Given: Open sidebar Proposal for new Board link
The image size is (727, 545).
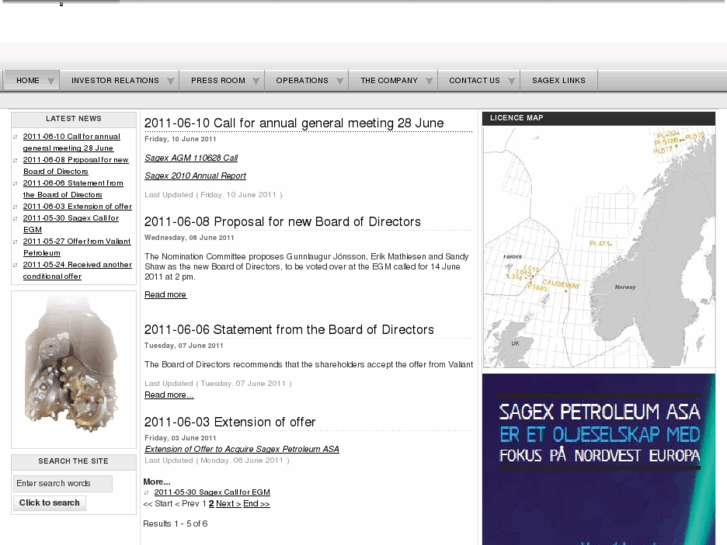Looking at the screenshot, I should click(76, 166).
